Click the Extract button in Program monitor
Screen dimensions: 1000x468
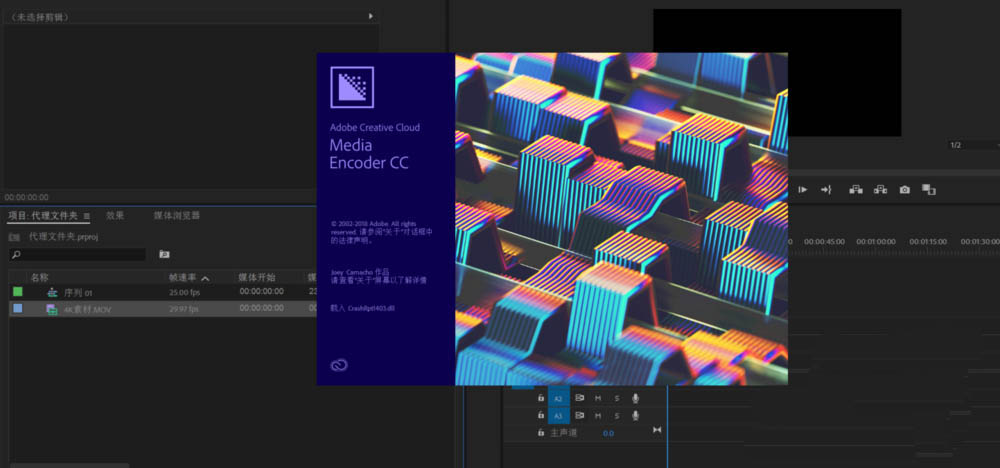(880, 189)
